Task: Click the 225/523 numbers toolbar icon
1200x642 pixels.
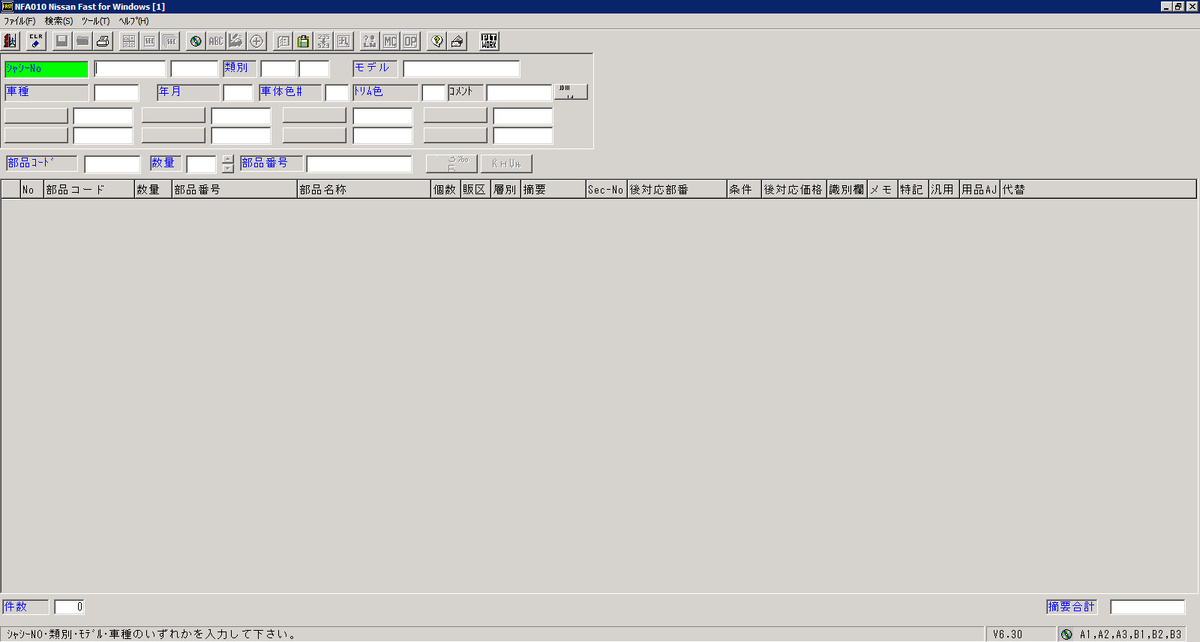Action: point(323,41)
